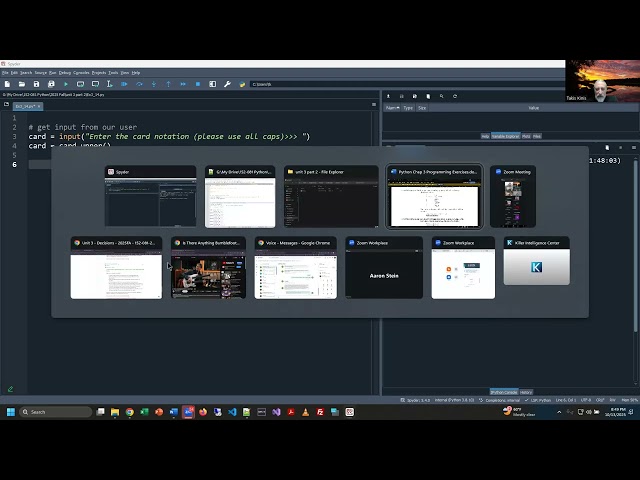
Task: Switch to the Variable Explorer tab
Action: click(505, 136)
